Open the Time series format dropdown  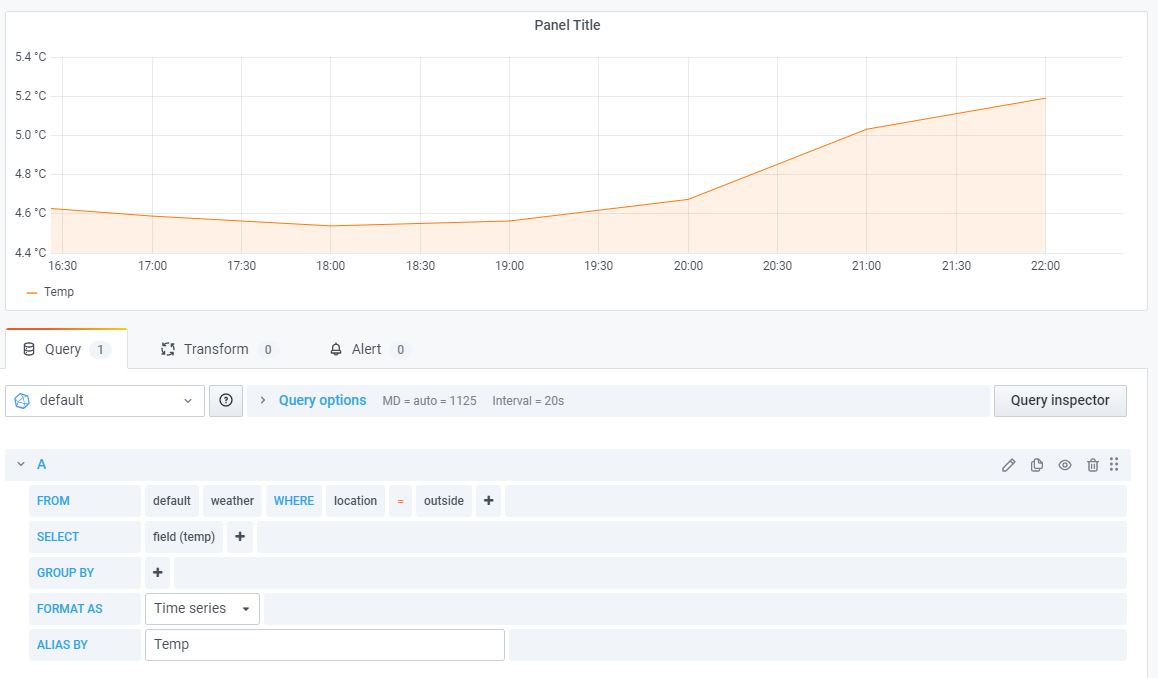click(x=202, y=609)
